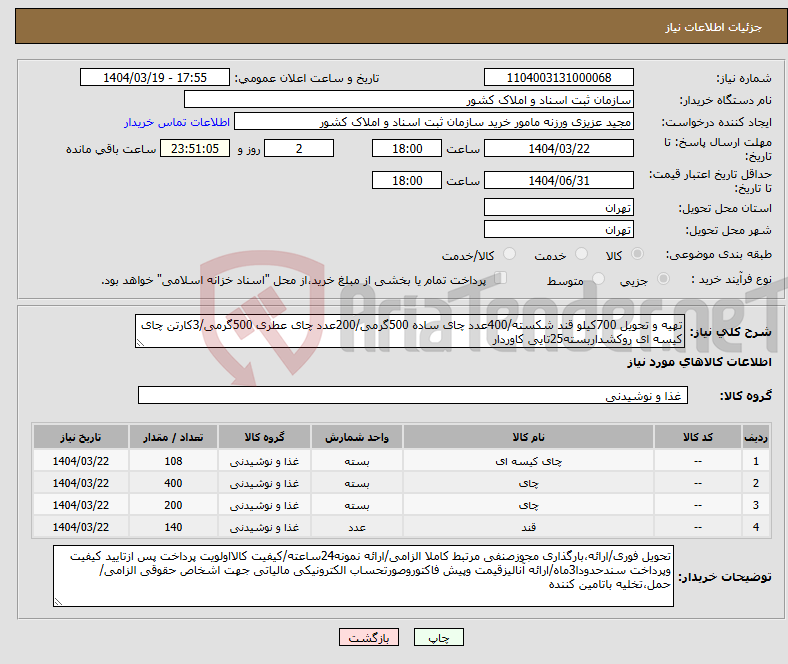Click the delivery city تهران field
Image resolution: width=788 pixels, height=664 pixels.
[559, 229]
